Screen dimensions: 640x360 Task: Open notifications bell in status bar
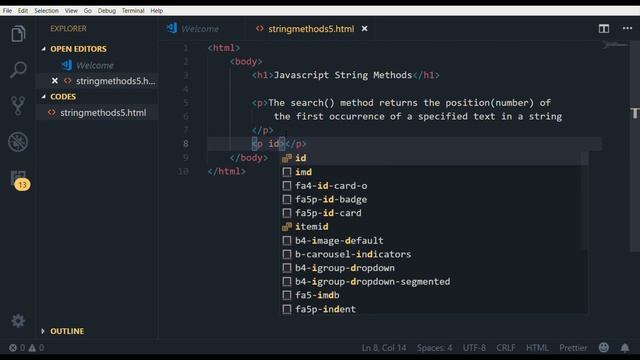tap(625, 348)
